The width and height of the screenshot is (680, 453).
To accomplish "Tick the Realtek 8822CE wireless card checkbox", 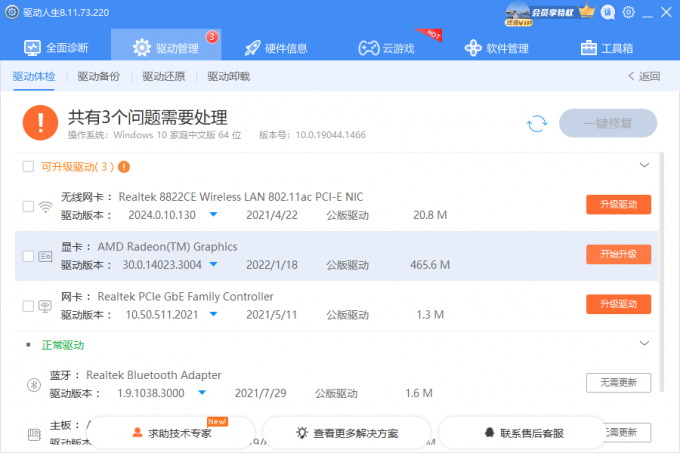I will coord(28,206).
